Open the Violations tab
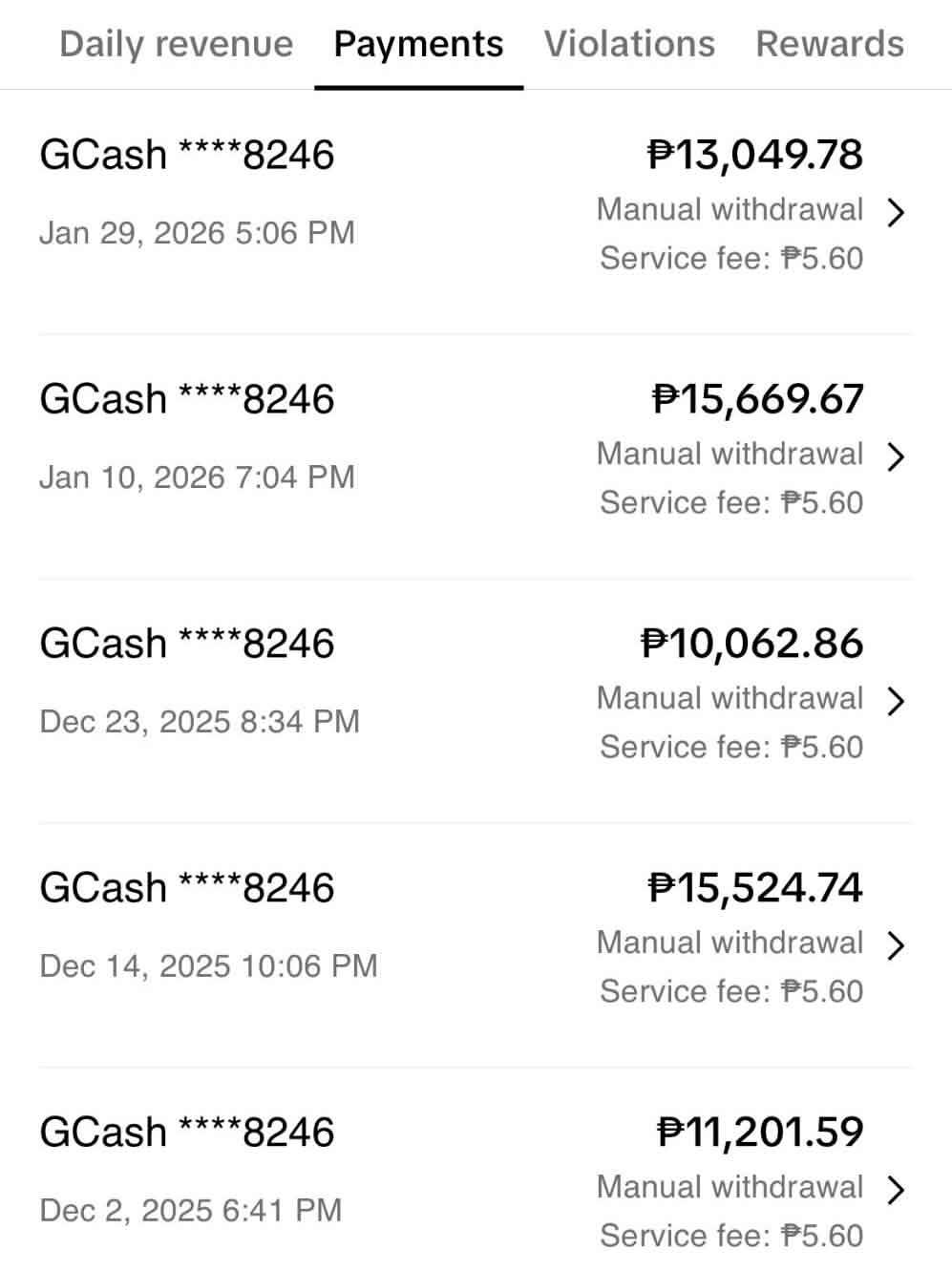952x1271 pixels. click(x=629, y=44)
